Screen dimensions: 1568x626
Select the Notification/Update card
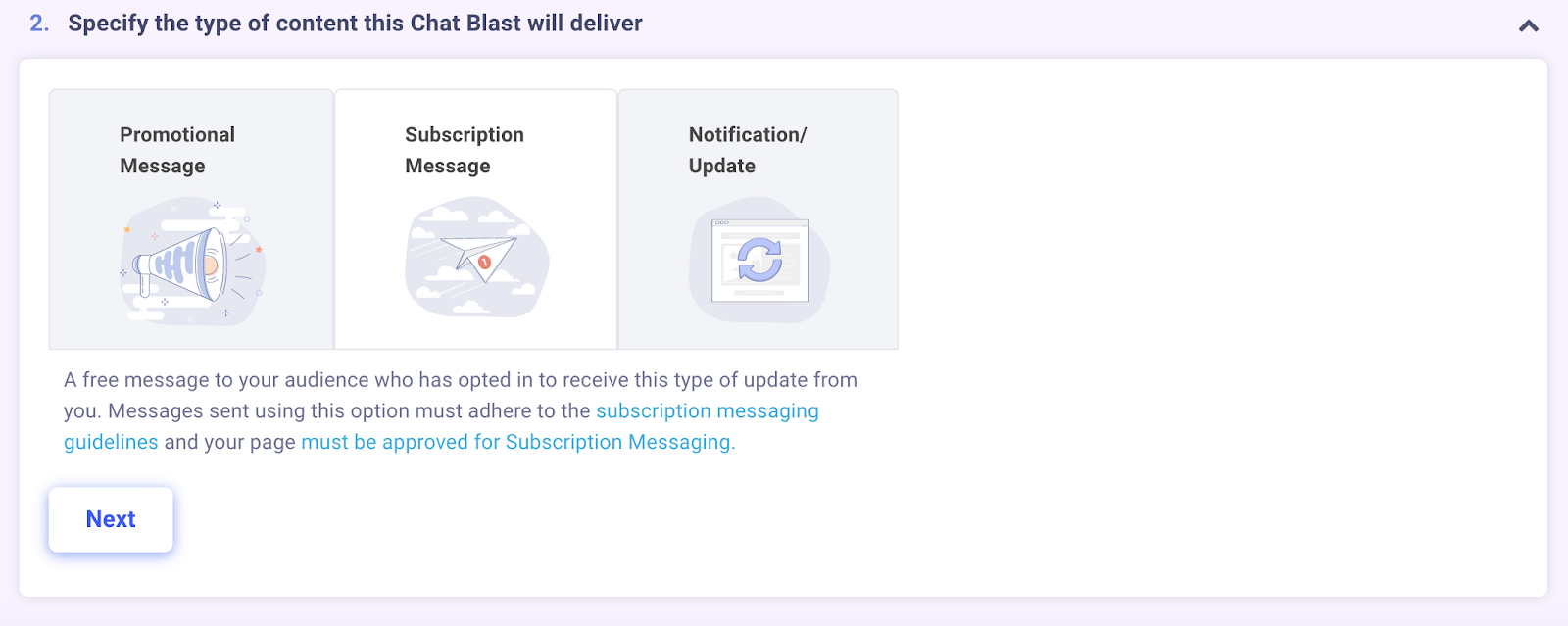tap(758, 219)
